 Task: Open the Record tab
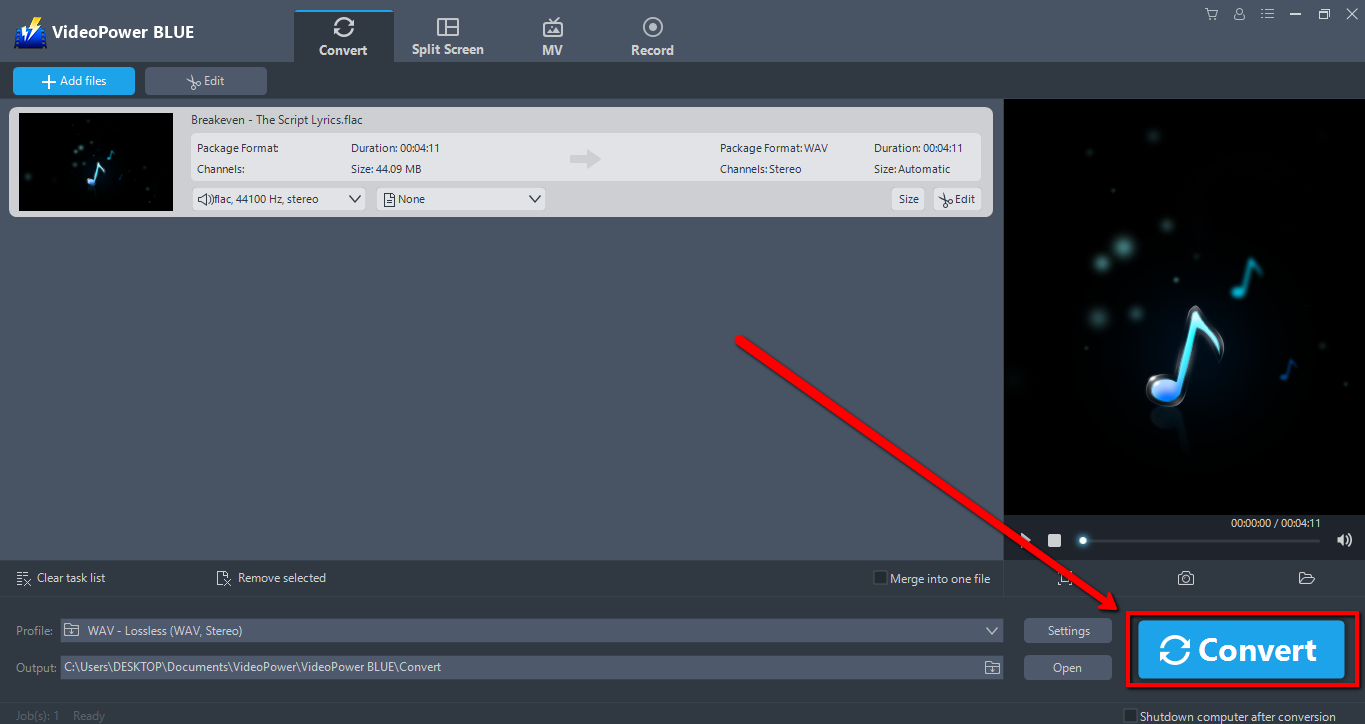pyautogui.click(x=652, y=34)
